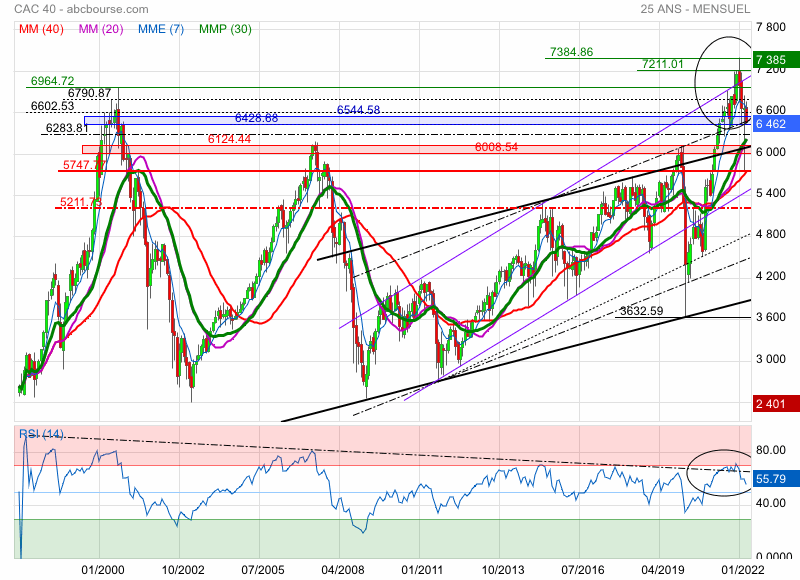The height and width of the screenshot is (580, 800).
Task: Select the 6008.54 red zone label
Action: [496, 147]
